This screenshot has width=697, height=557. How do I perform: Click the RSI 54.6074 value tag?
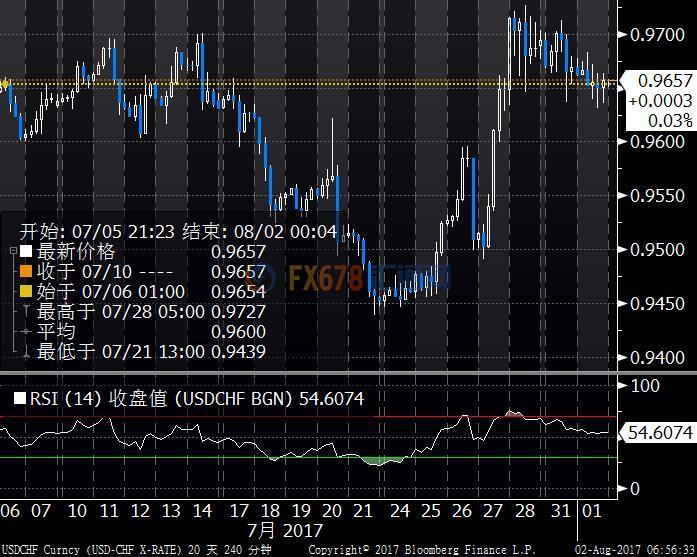pos(658,432)
